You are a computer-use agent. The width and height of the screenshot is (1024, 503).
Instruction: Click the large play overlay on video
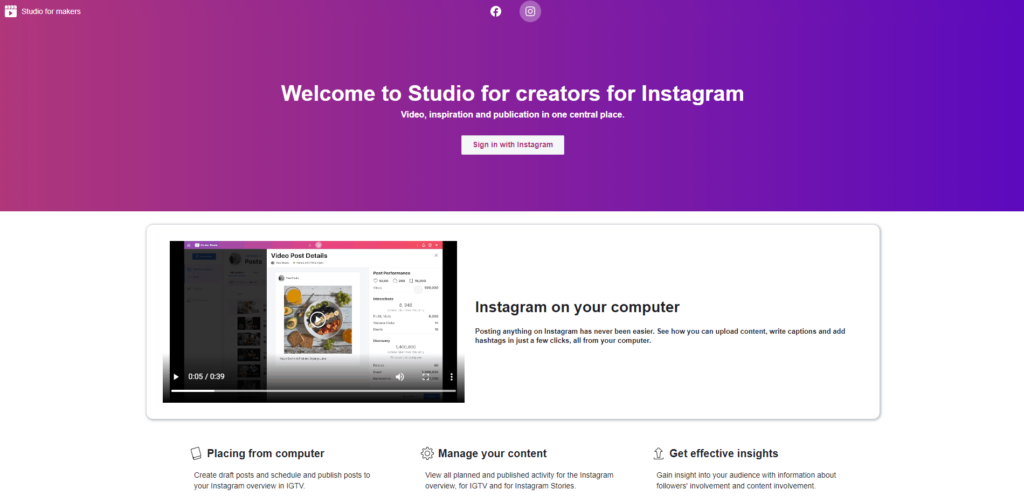(317, 319)
